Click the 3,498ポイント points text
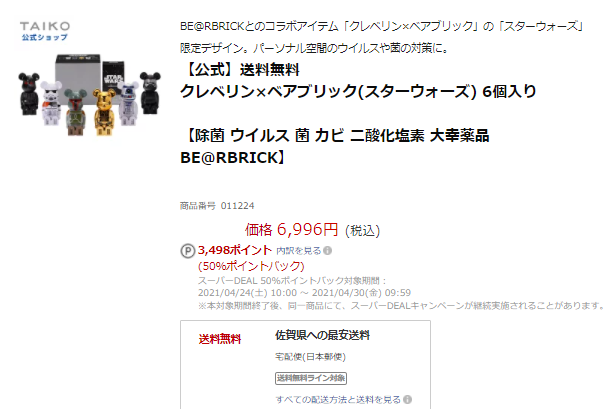This screenshot has height=409, width=606. pyautogui.click(x=235, y=250)
